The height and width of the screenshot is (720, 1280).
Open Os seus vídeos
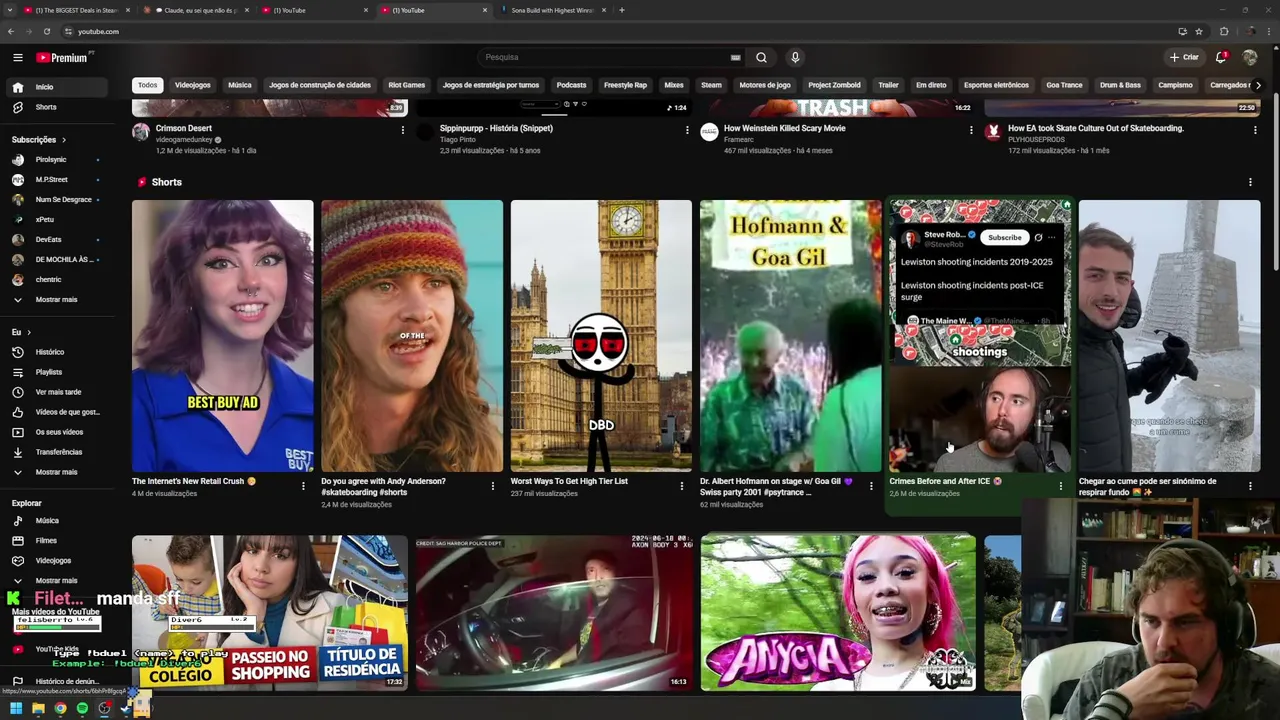[59, 432]
